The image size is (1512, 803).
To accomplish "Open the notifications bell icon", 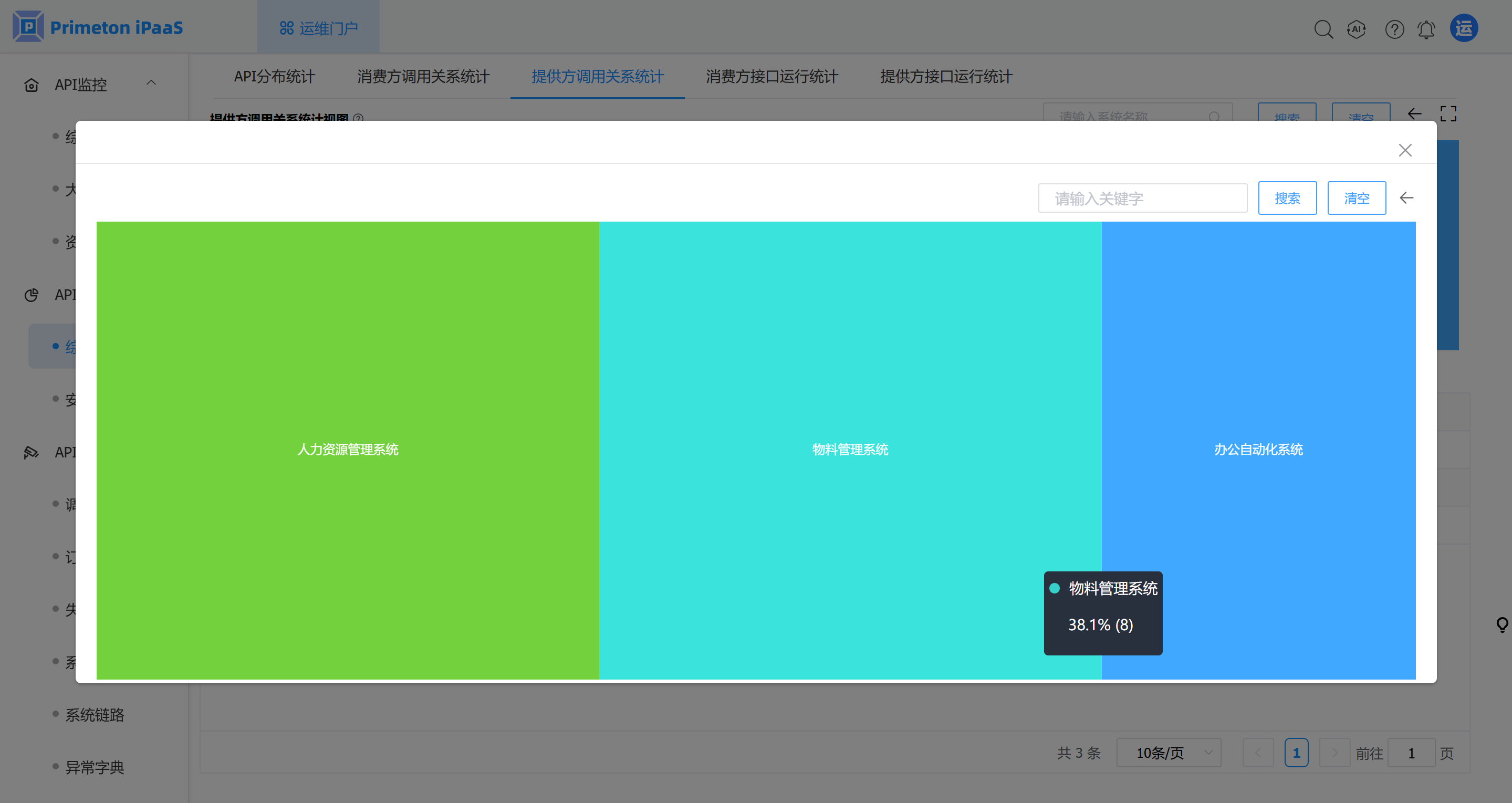I will coord(1426,29).
